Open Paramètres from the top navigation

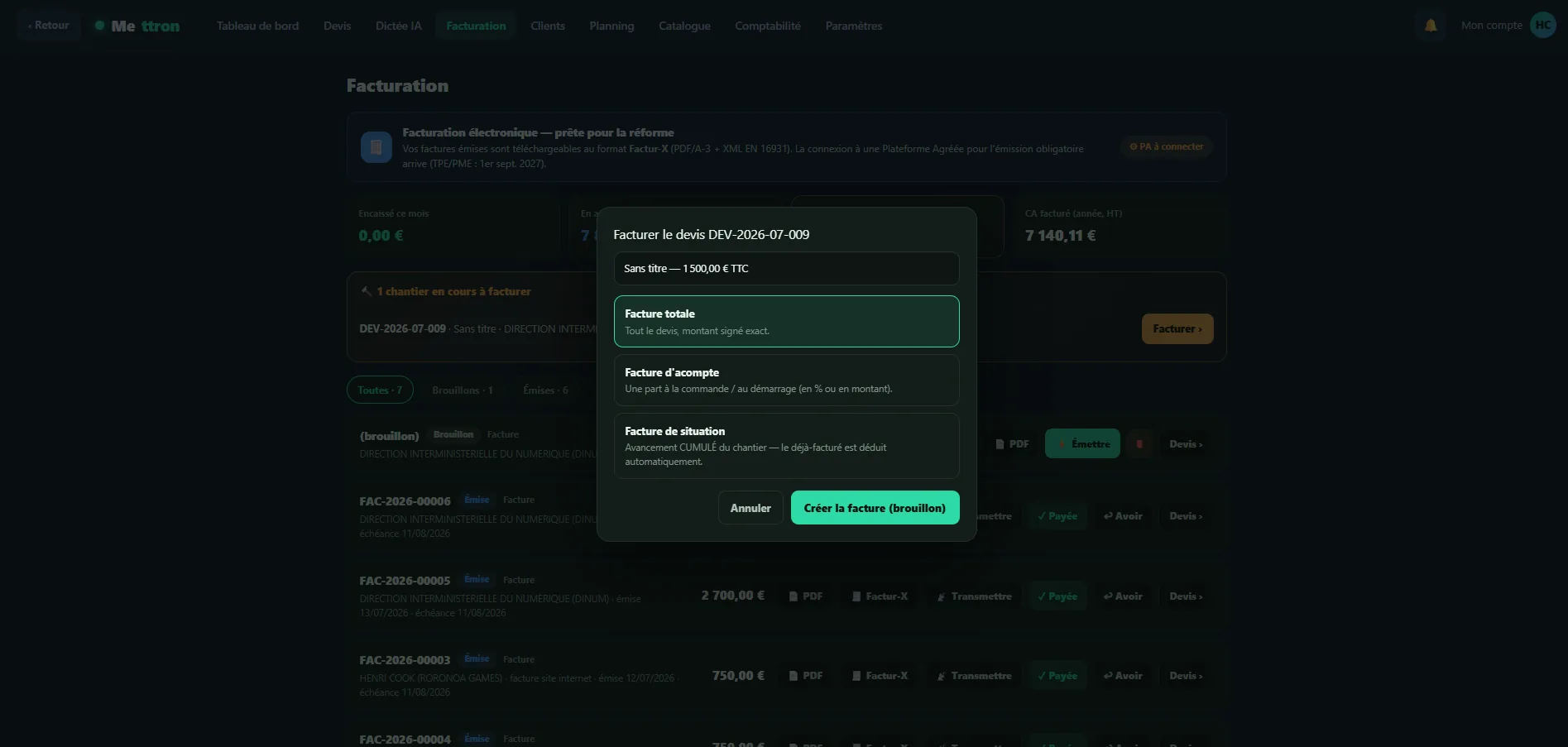point(854,26)
